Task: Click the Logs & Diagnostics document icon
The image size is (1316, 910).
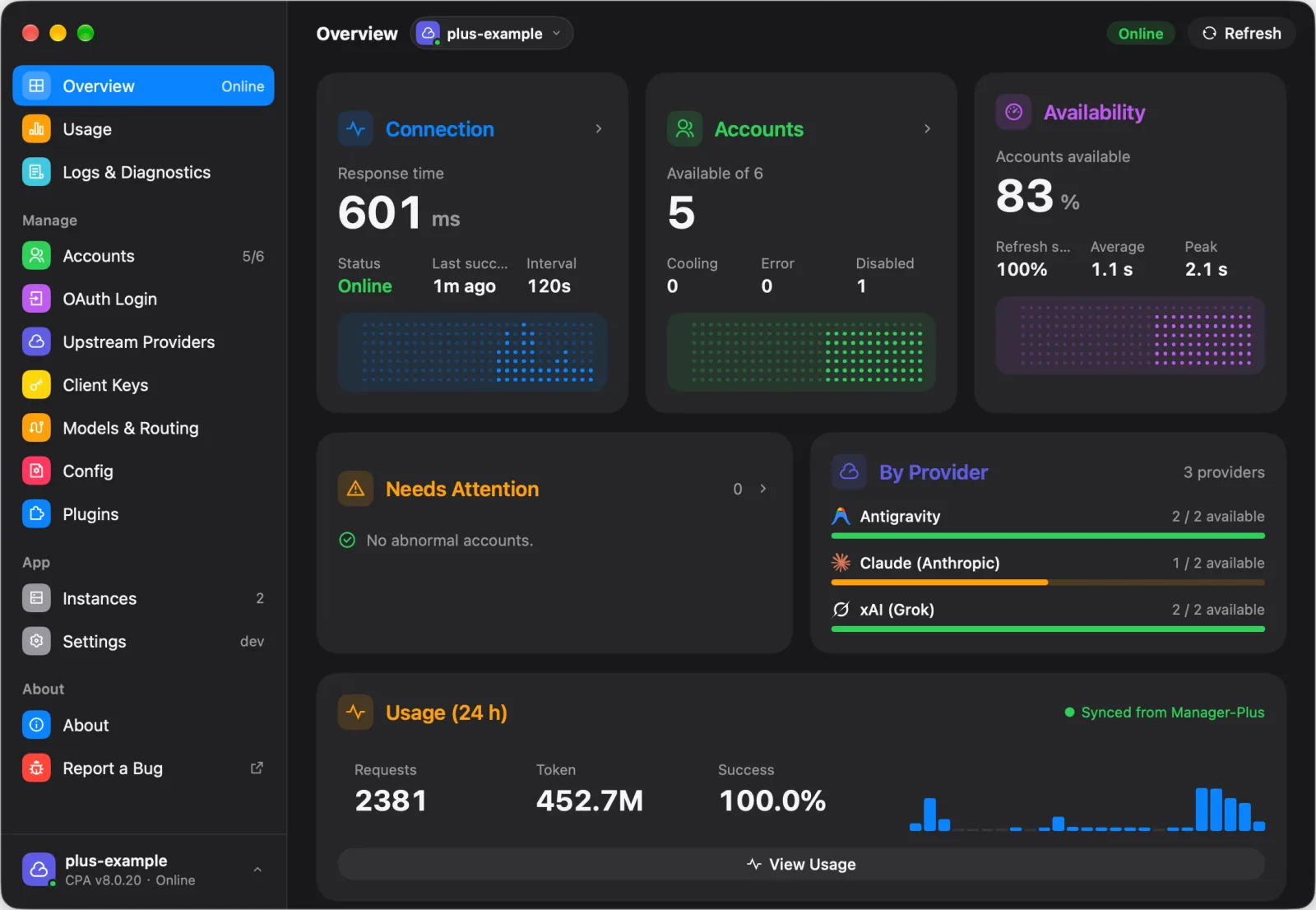Action: pos(36,172)
